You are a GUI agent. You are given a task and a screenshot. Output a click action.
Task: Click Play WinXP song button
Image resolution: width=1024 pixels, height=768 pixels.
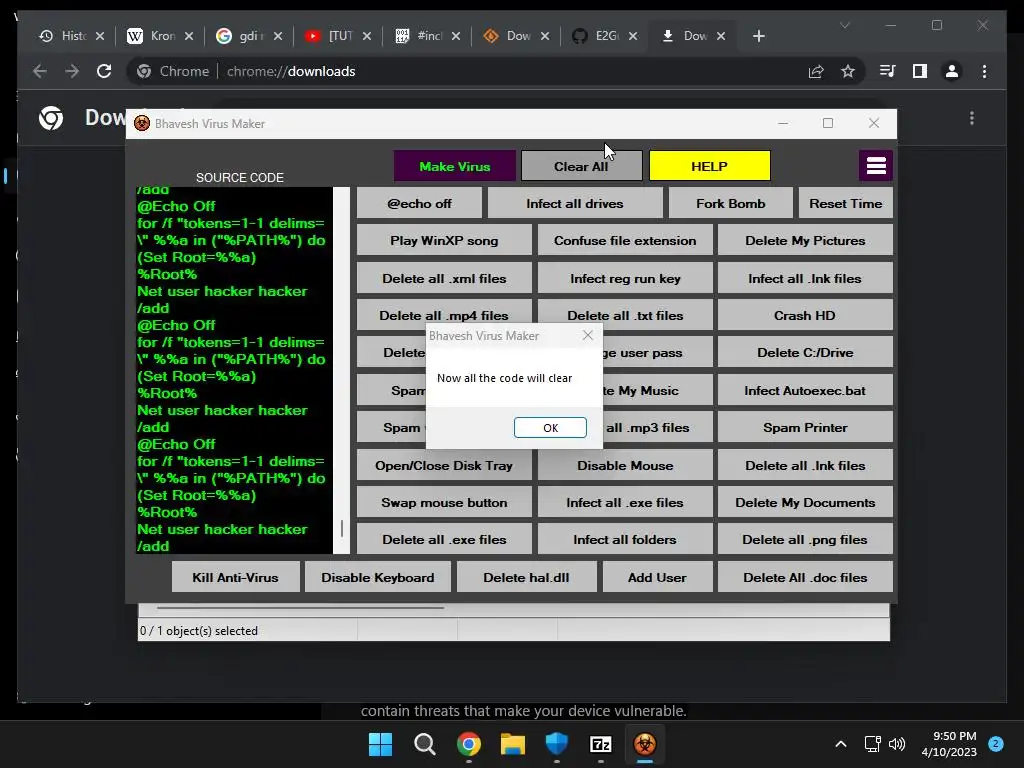click(444, 240)
